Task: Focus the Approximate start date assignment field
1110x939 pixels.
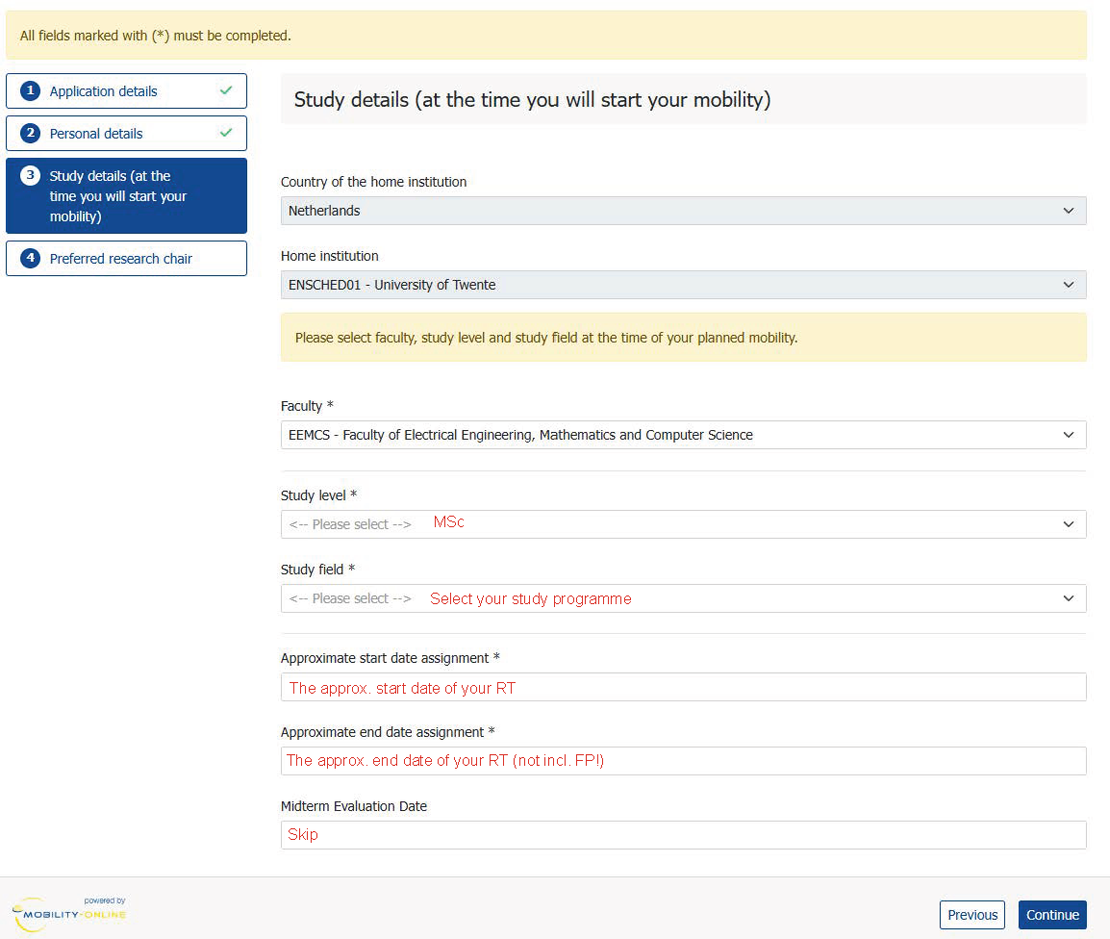Action: pos(683,687)
